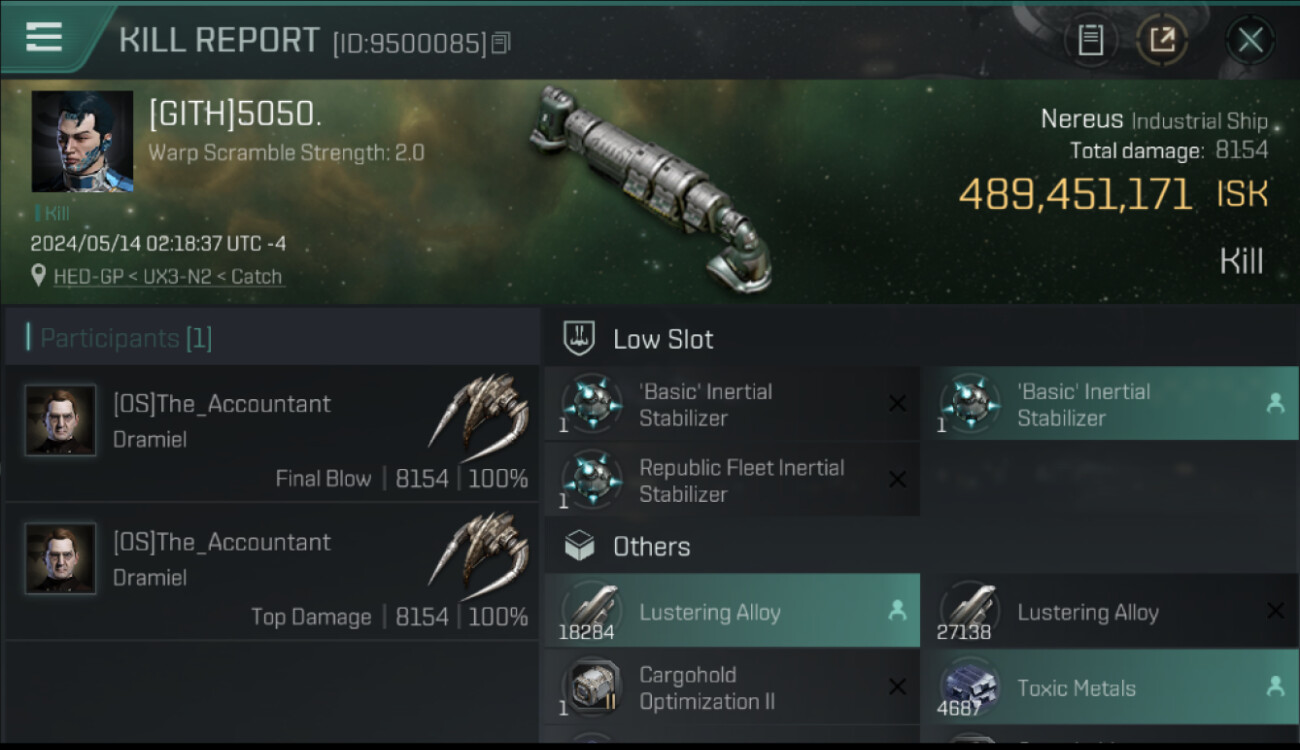Select the Nereus ship image
Viewport: 1300px width, 750px height.
tap(650, 185)
